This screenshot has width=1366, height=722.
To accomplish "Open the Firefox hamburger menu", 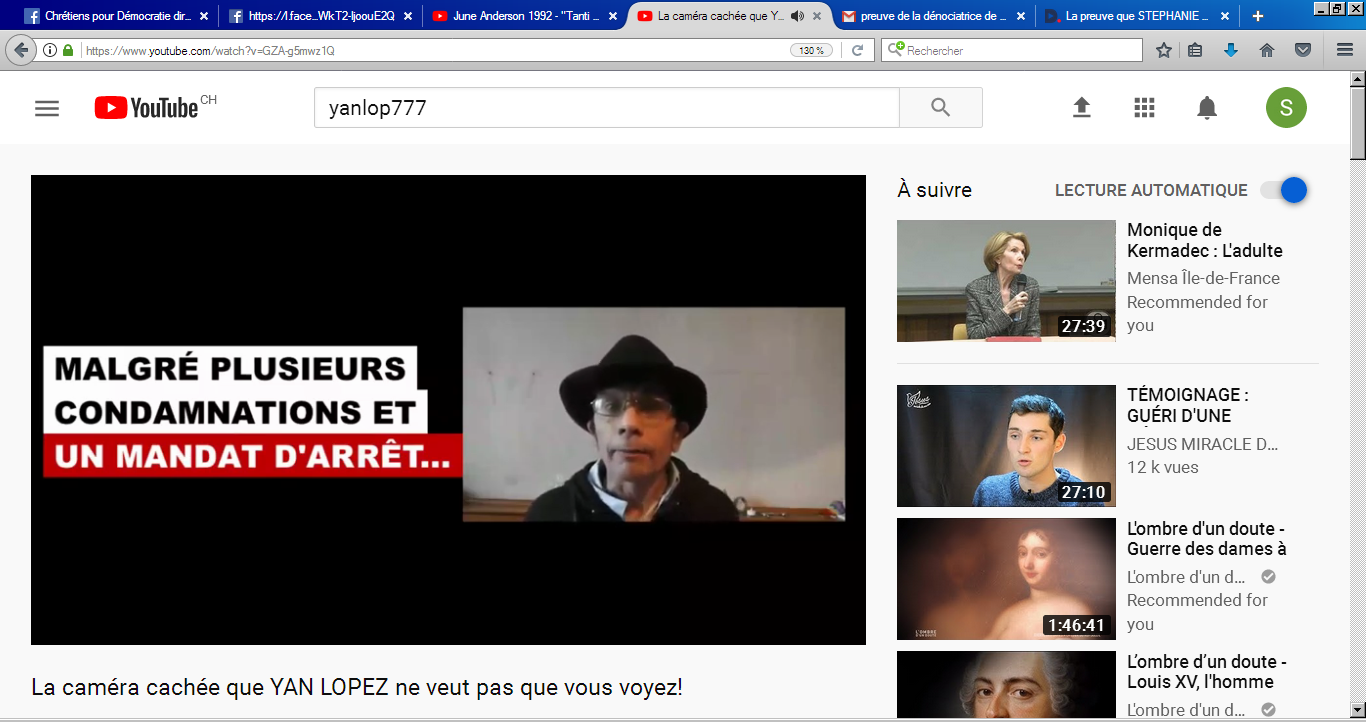I will point(1345,50).
